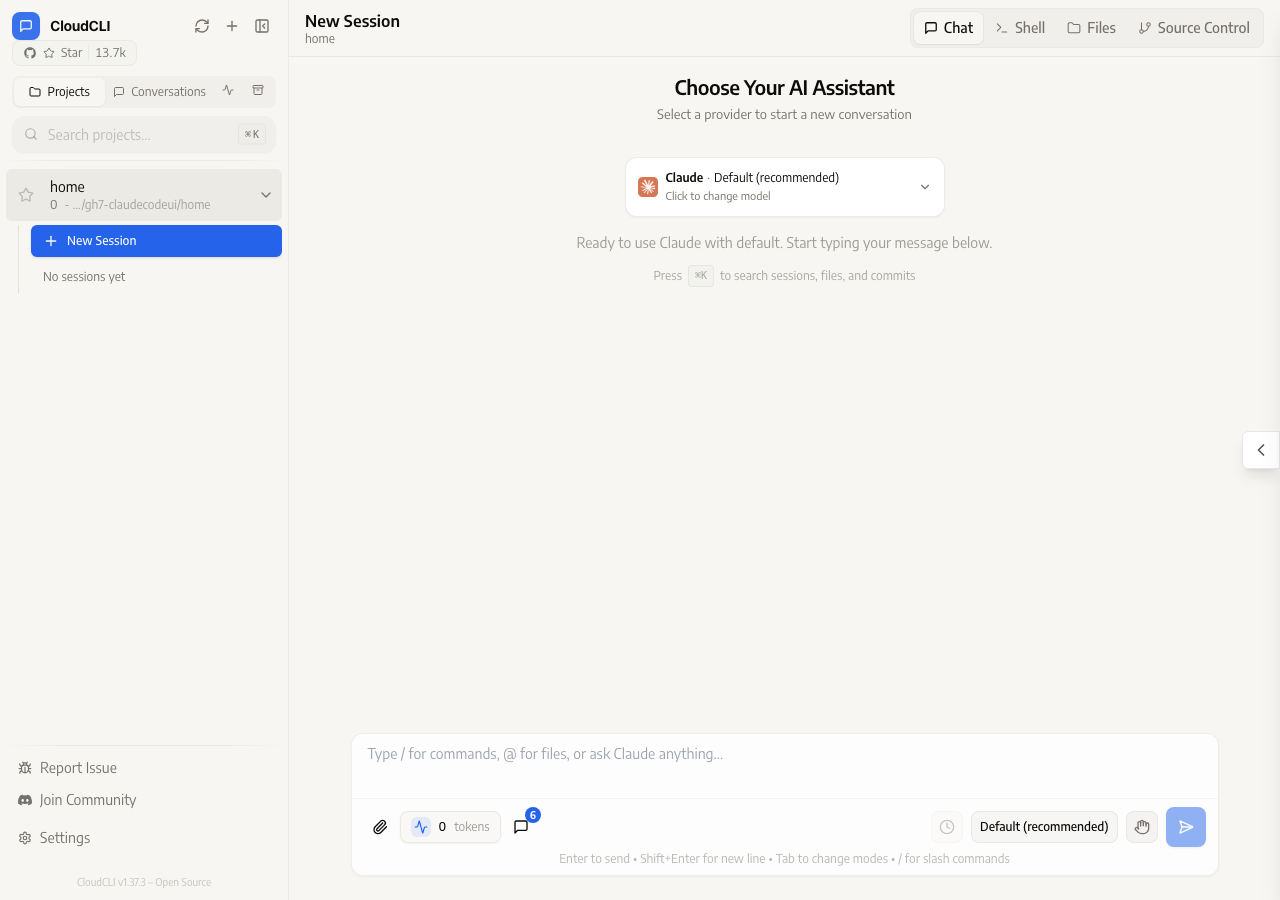The height and width of the screenshot is (900, 1280).
Task: Open the Default (recommended) mode dropdown
Action: [x=1044, y=827]
